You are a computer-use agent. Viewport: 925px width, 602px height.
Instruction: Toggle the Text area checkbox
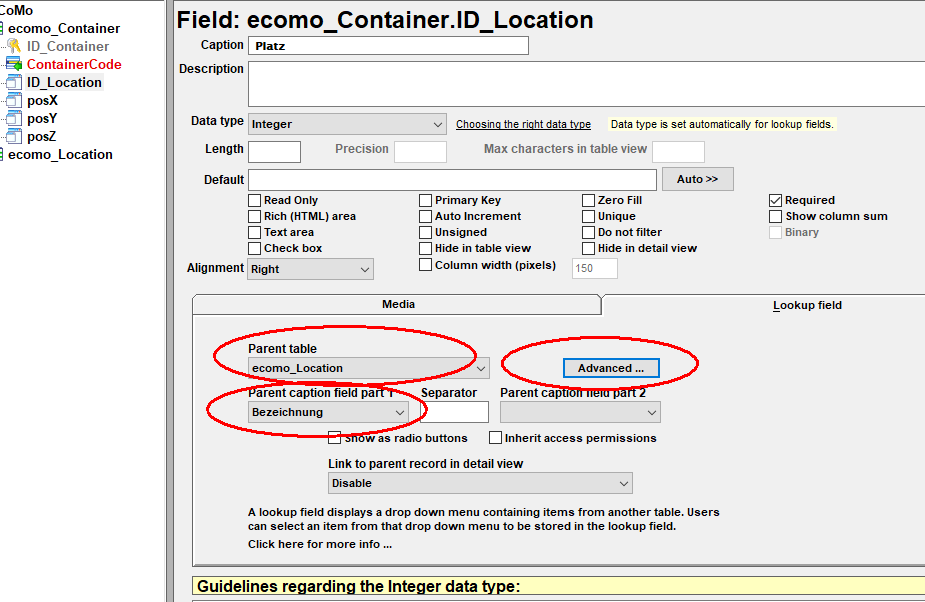click(x=254, y=233)
